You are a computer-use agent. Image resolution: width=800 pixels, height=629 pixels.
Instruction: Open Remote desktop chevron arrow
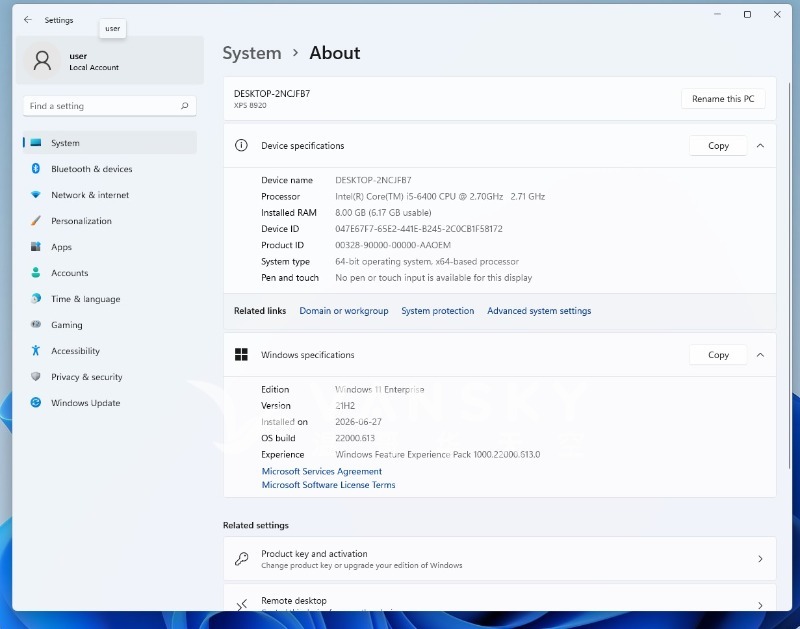(760, 606)
